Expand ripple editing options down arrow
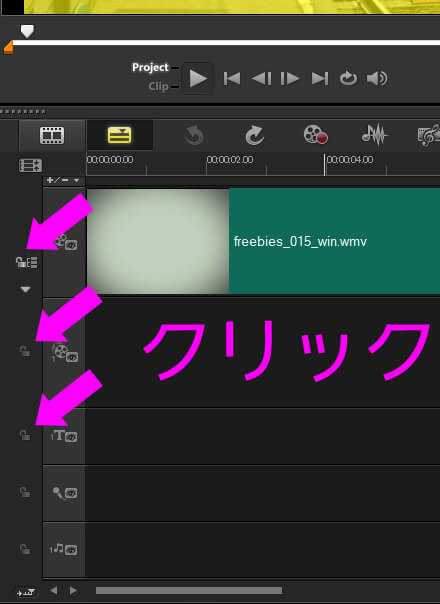The image size is (440, 604). (x=25, y=290)
